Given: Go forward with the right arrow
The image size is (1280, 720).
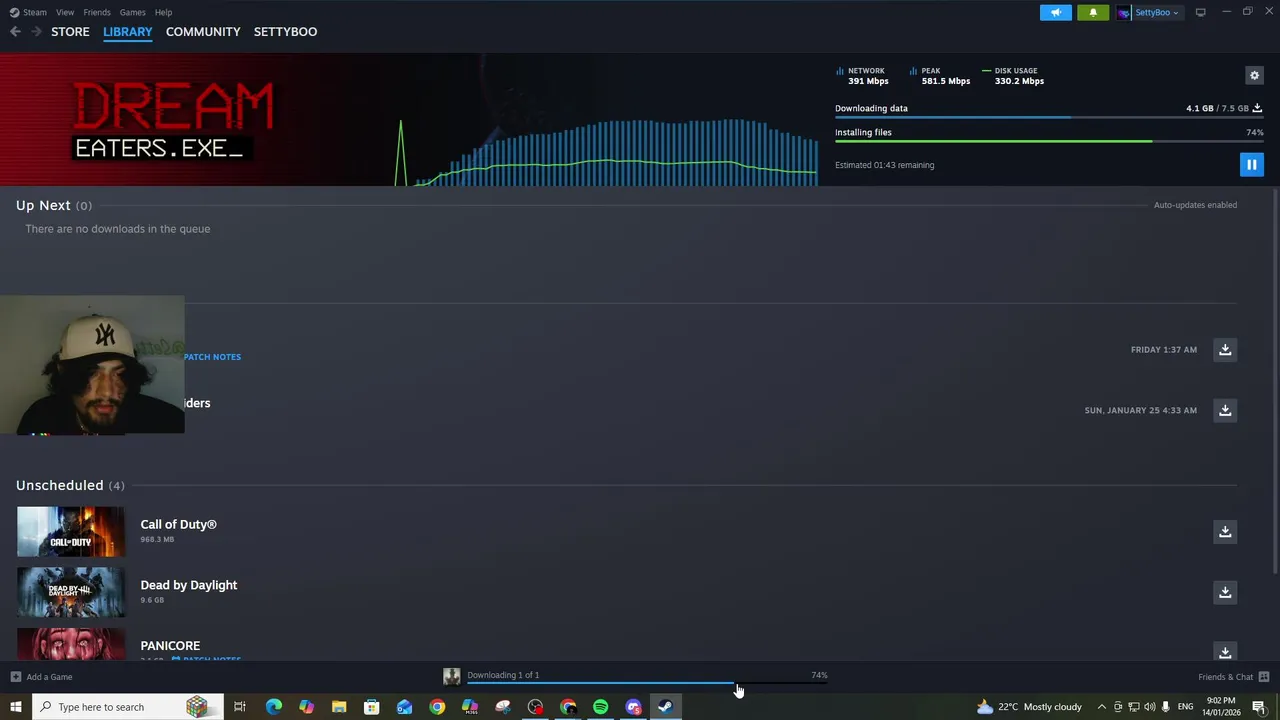Looking at the screenshot, I should [x=37, y=32].
